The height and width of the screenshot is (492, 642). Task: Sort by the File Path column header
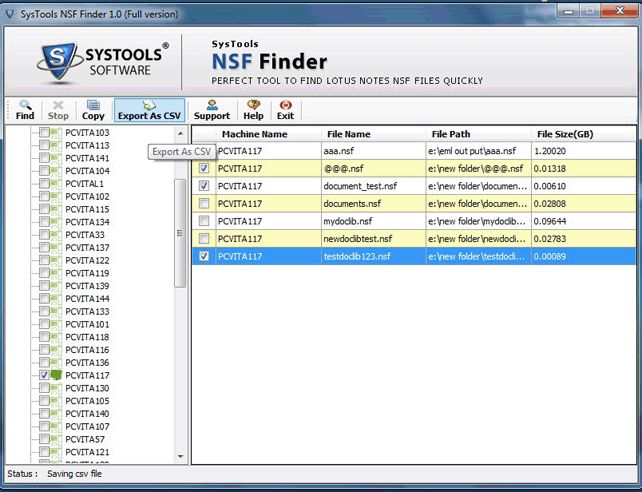point(479,134)
